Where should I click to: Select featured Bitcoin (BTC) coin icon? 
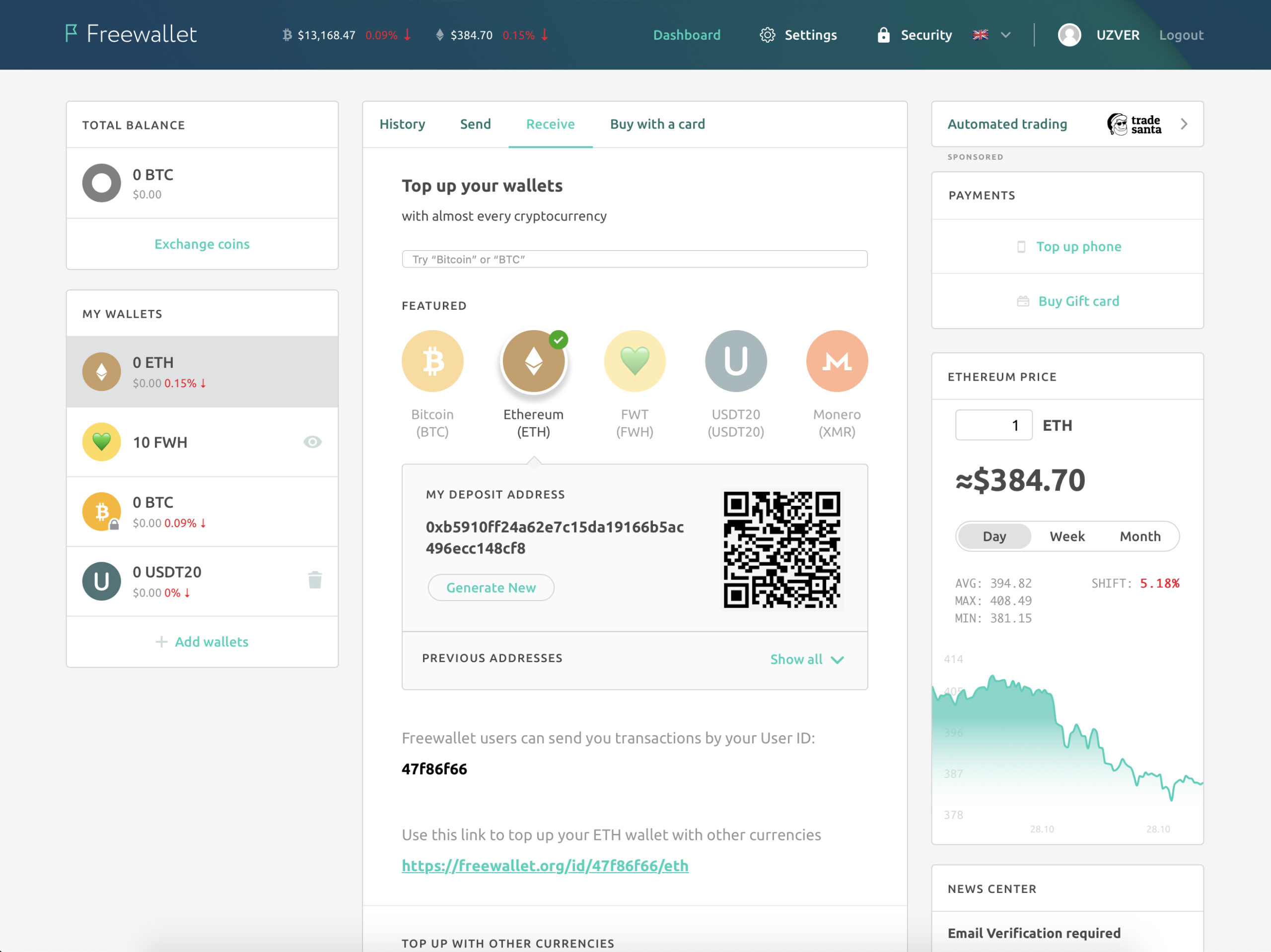(x=432, y=361)
